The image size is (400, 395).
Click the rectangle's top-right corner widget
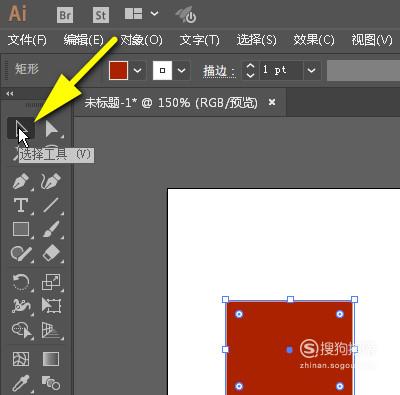(340, 314)
